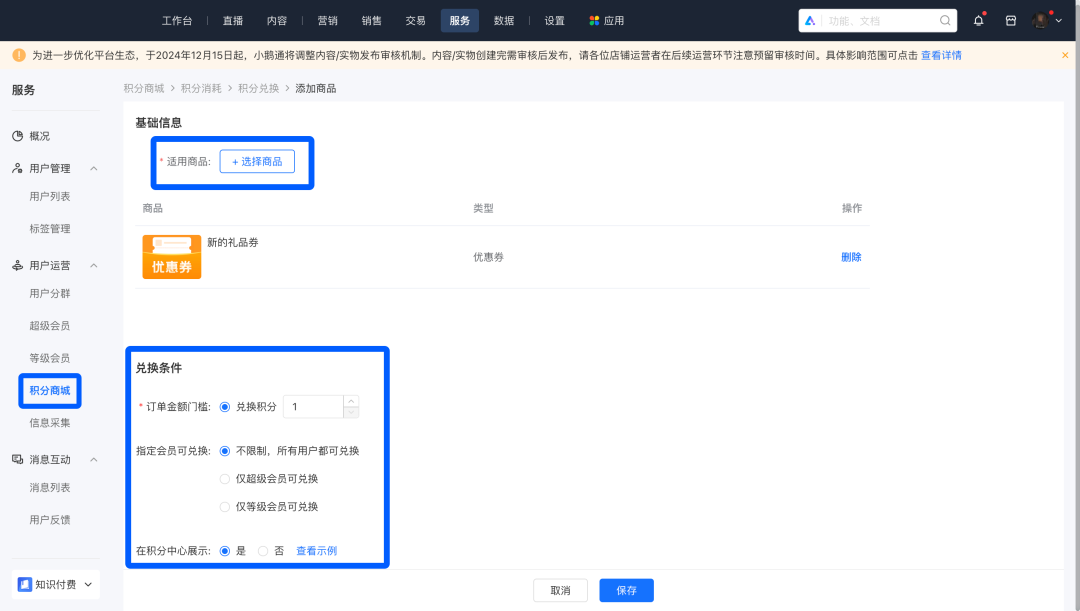The height and width of the screenshot is (611, 1080).
Task: Increase 兑换积分 value with up arrow
Action: (x=351, y=401)
